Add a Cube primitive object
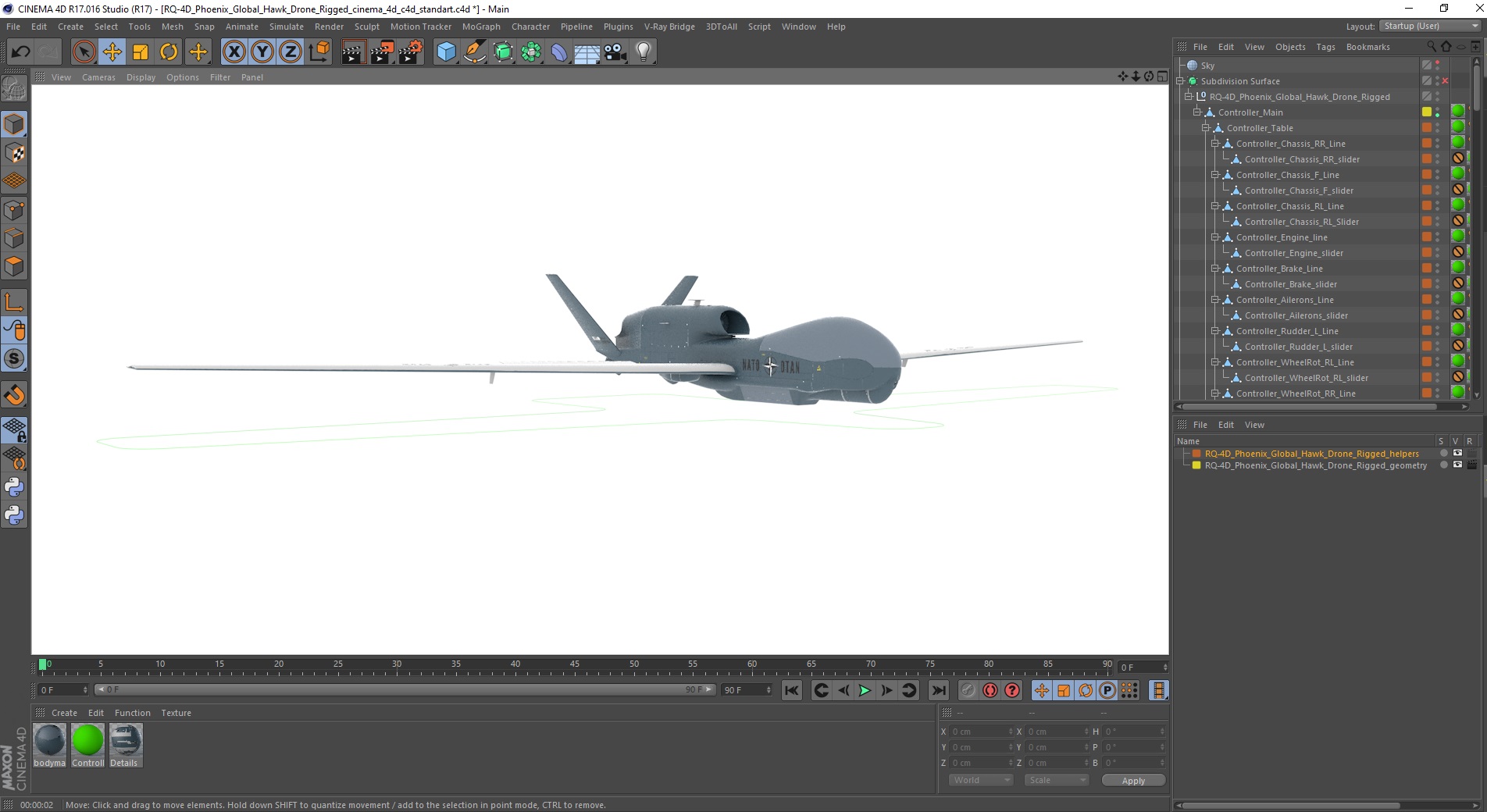 click(446, 52)
